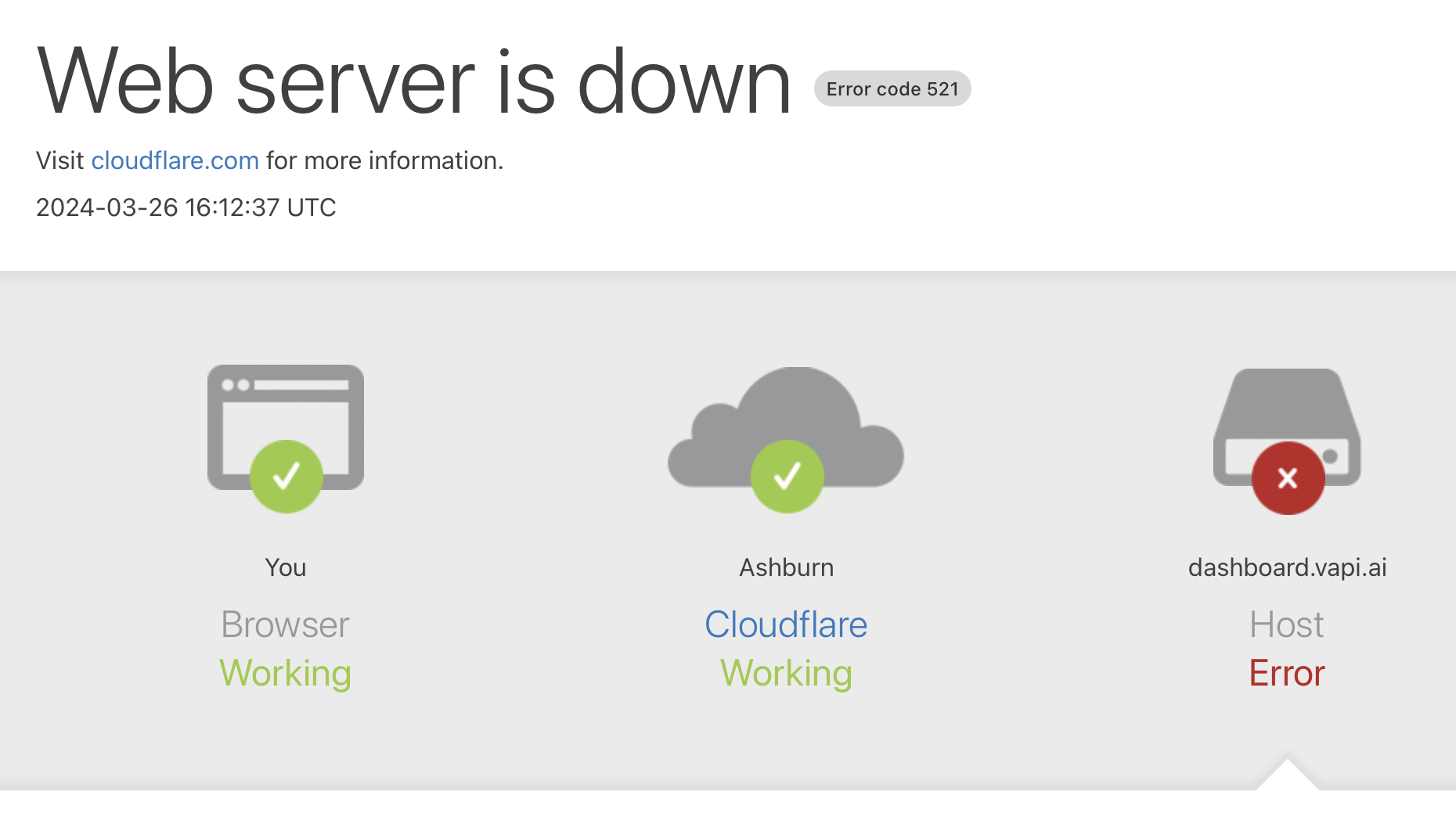Click the dashboard.vapi.ai host name
The width and height of the screenshot is (1456, 828).
1288,567
